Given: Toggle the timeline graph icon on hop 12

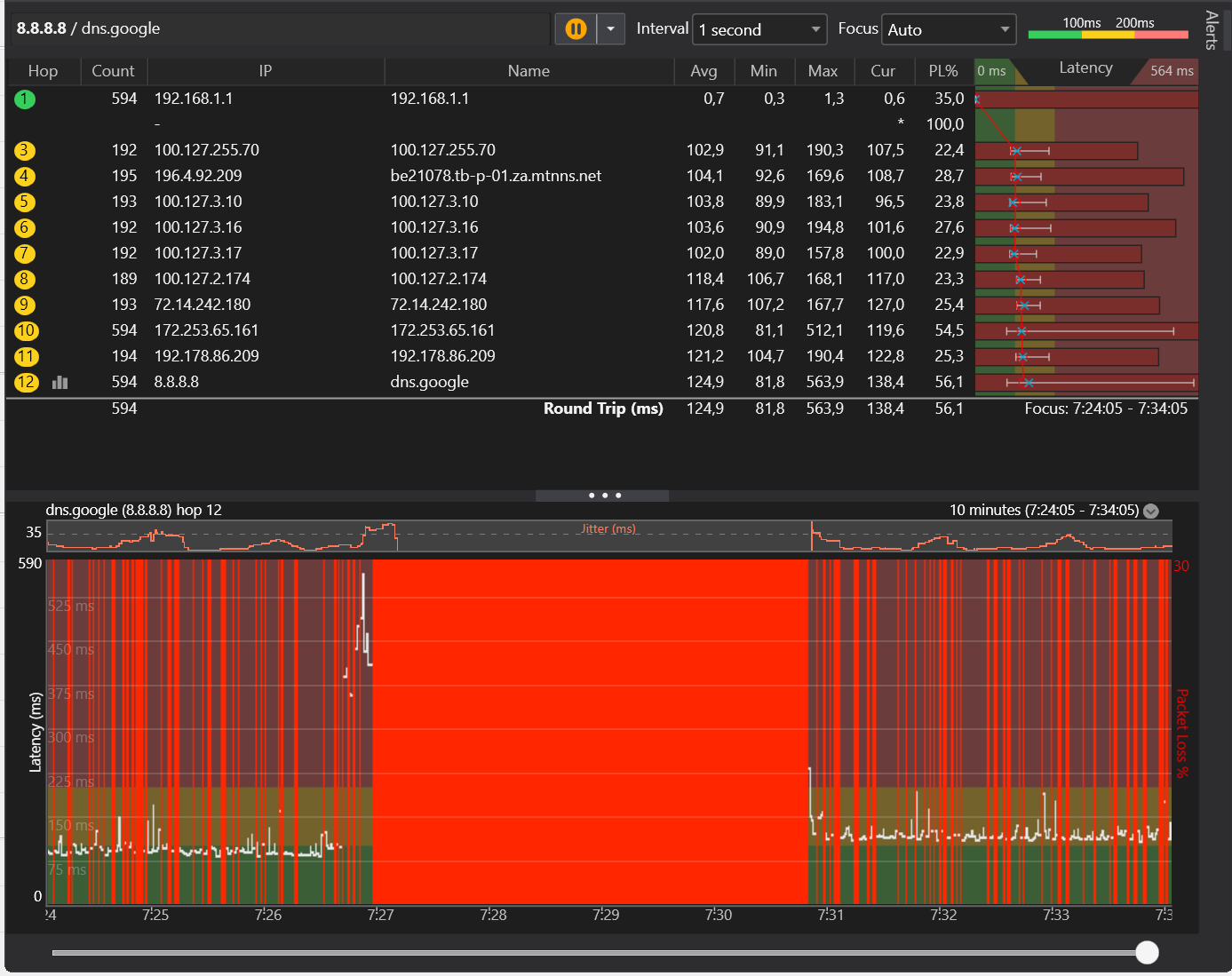Looking at the screenshot, I should 60,383.
